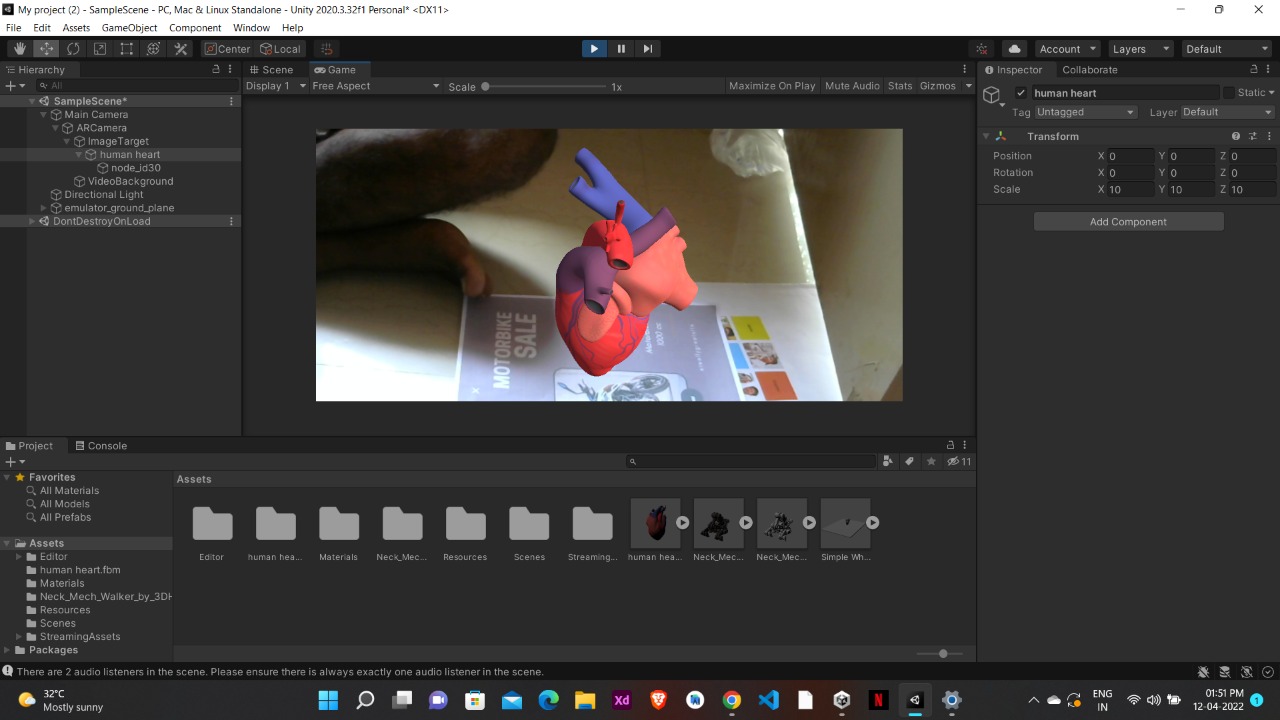
Task: Open the Account dropdown
Action: pos(1067,49)
